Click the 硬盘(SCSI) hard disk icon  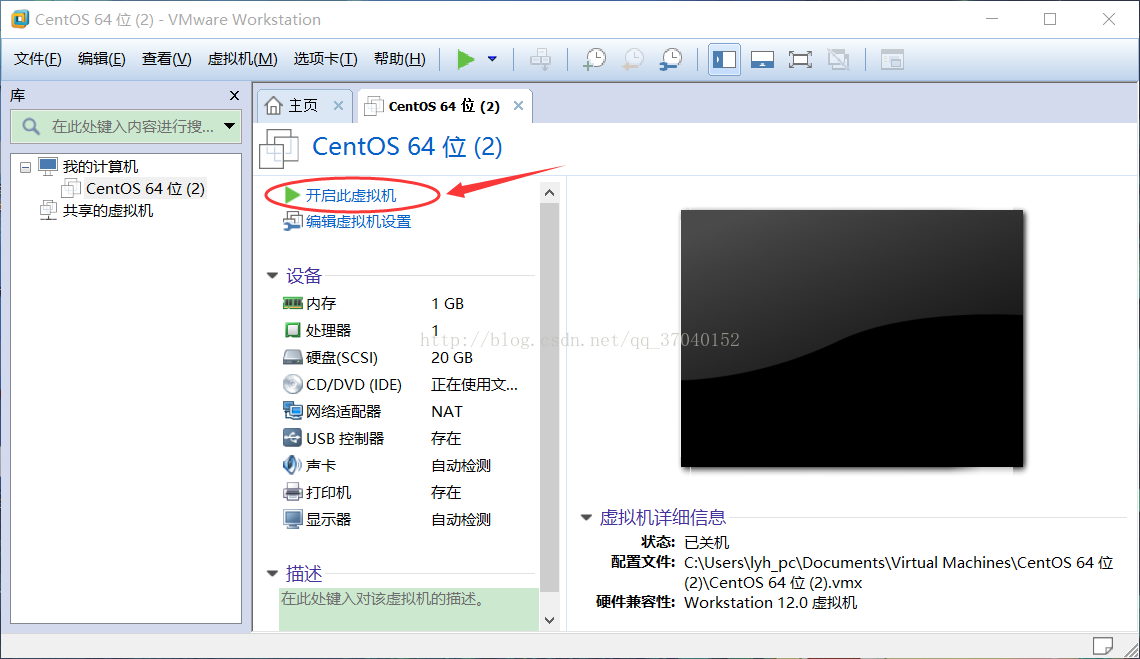pos(292,357)
